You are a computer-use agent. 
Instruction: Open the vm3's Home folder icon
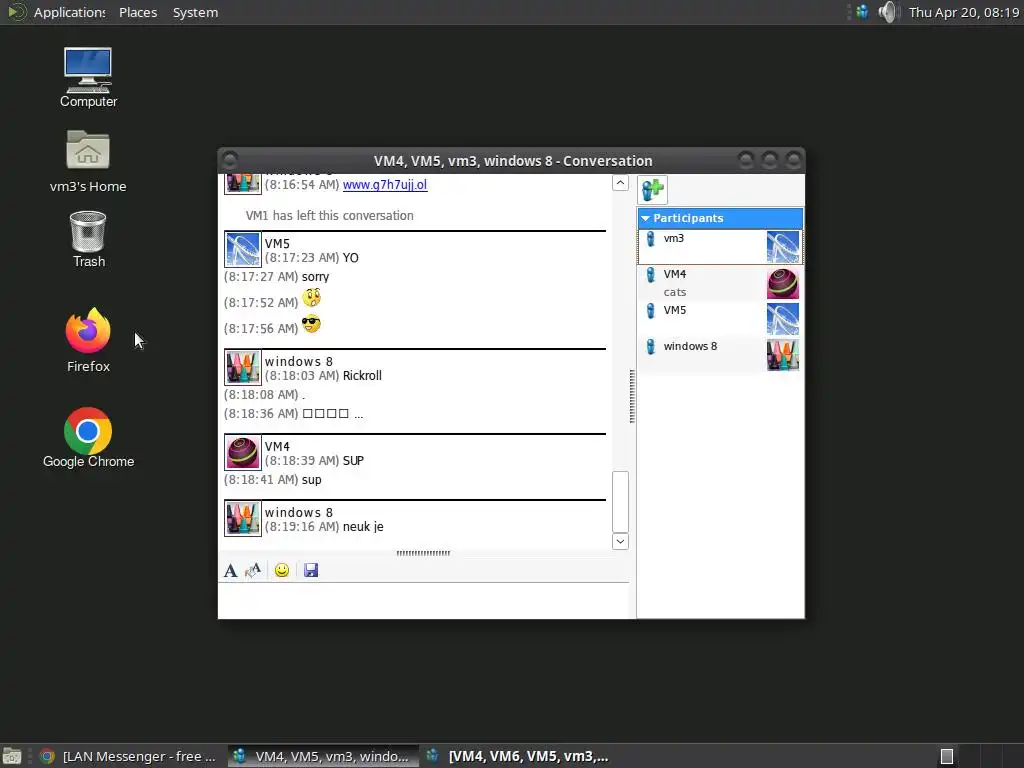click(88, 161)
